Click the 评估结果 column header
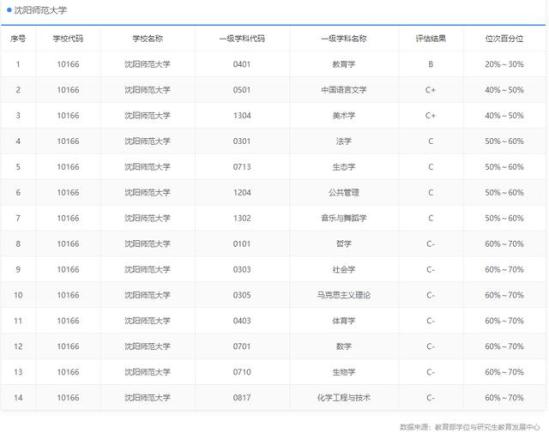The width and height of the screenshot is (549, 439). [x=431, y=39]
